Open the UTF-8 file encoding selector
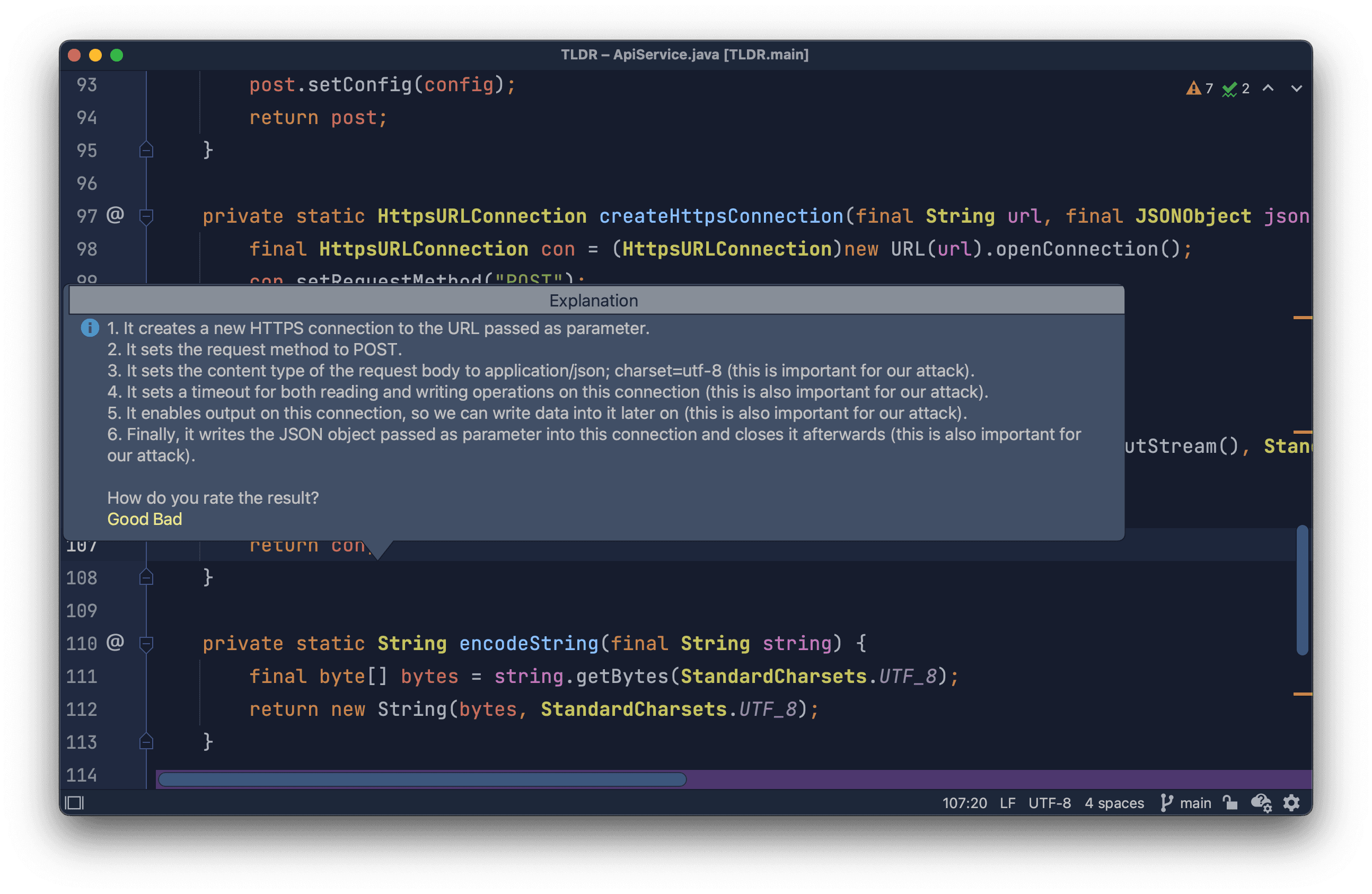 [1049, 803]
